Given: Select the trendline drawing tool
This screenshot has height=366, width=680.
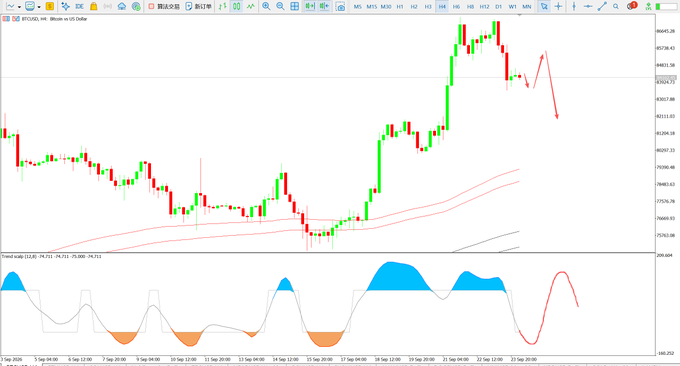Looking at the screenshot, I should point(602,7).
